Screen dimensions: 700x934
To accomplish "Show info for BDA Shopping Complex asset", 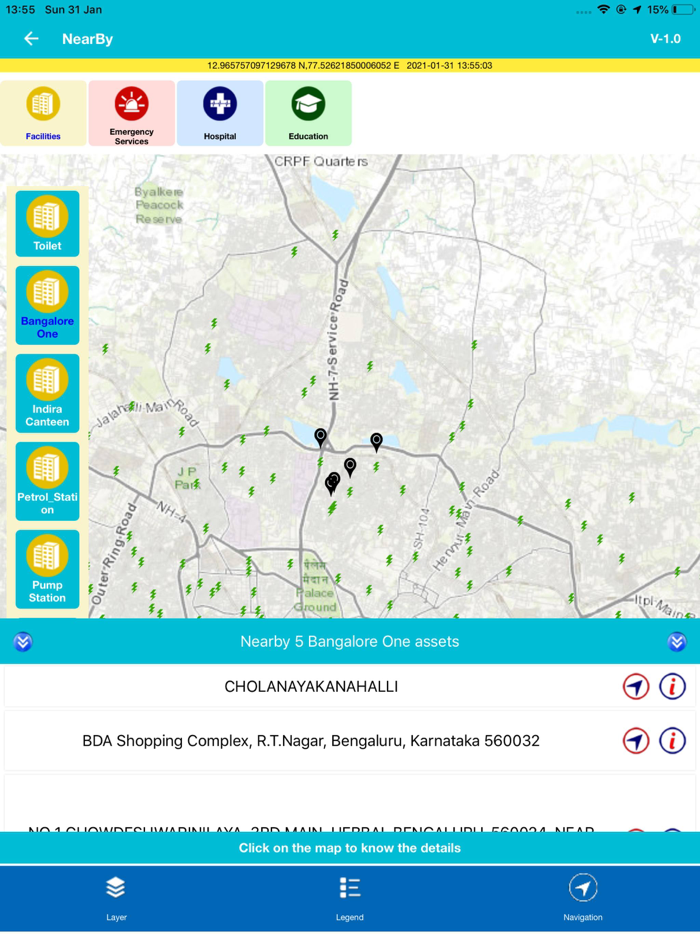I will click(672, 741).
